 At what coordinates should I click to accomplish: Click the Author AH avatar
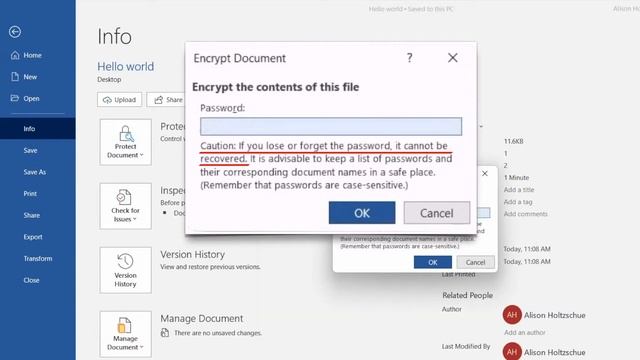(x=512, y=315)
